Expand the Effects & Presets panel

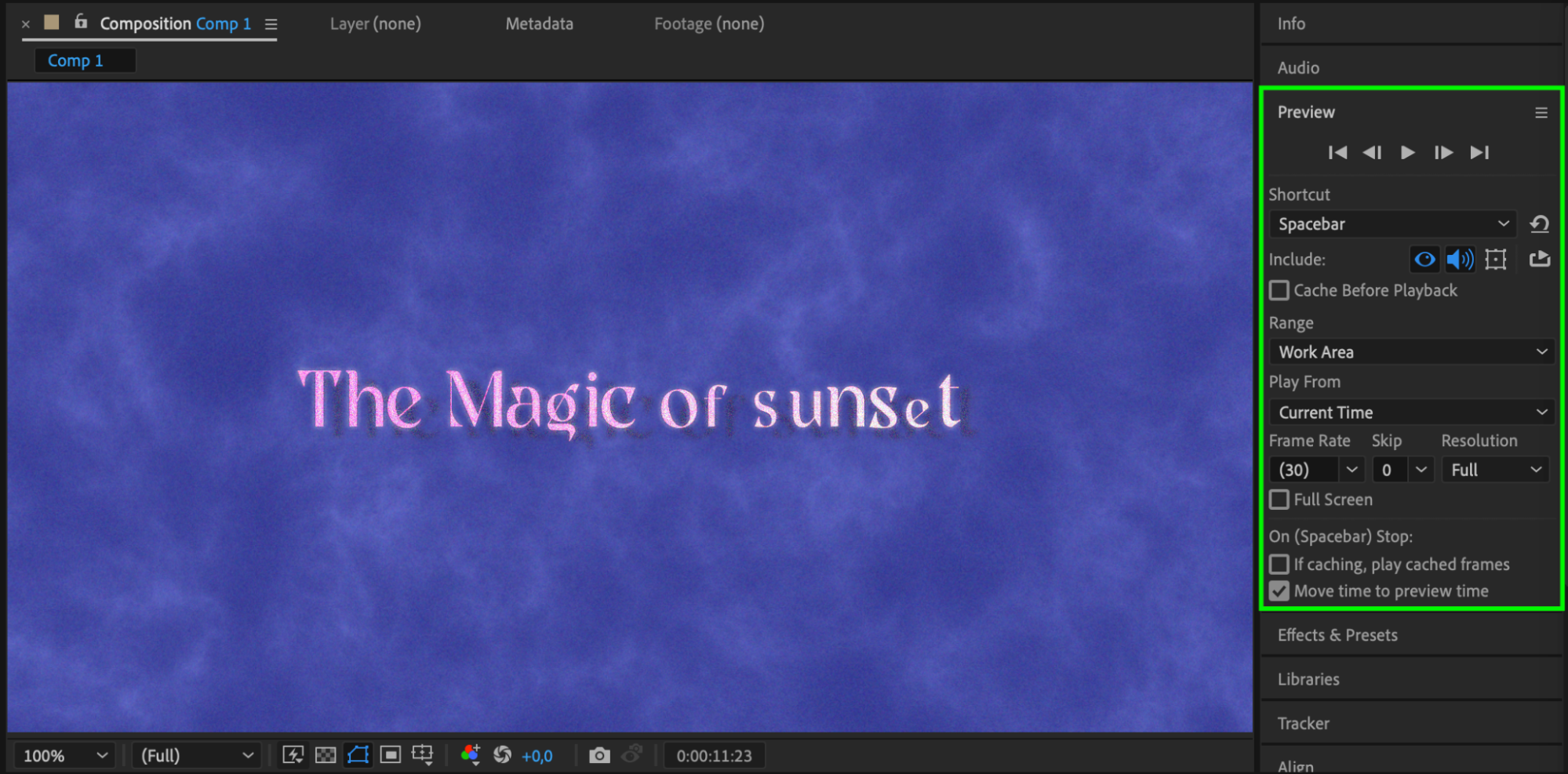(x=1337, y=635)
